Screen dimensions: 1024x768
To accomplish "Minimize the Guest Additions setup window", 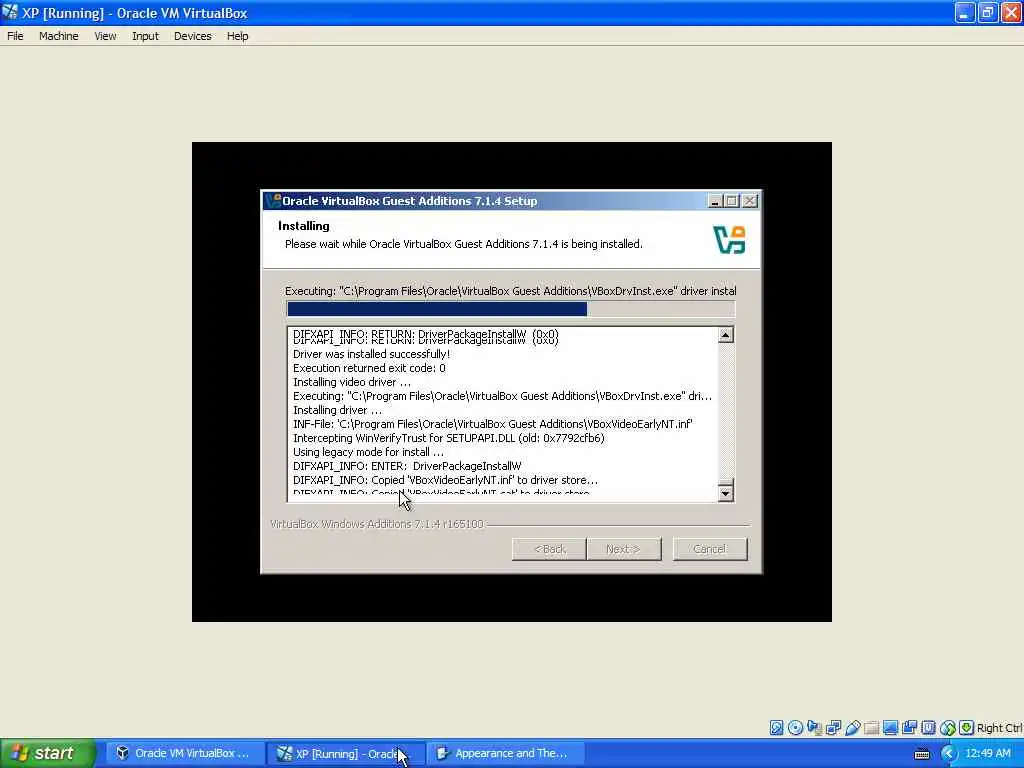I will [x=715, y=201].
